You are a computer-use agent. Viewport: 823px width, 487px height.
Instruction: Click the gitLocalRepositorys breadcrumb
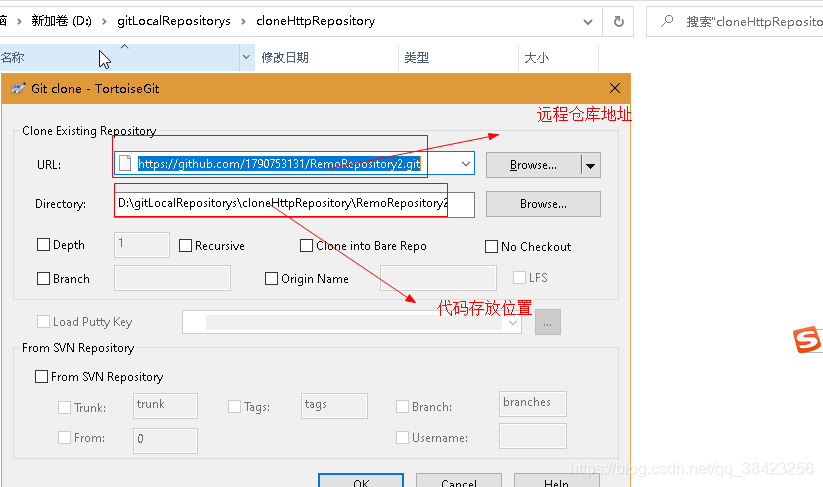[x=174, y=21]
